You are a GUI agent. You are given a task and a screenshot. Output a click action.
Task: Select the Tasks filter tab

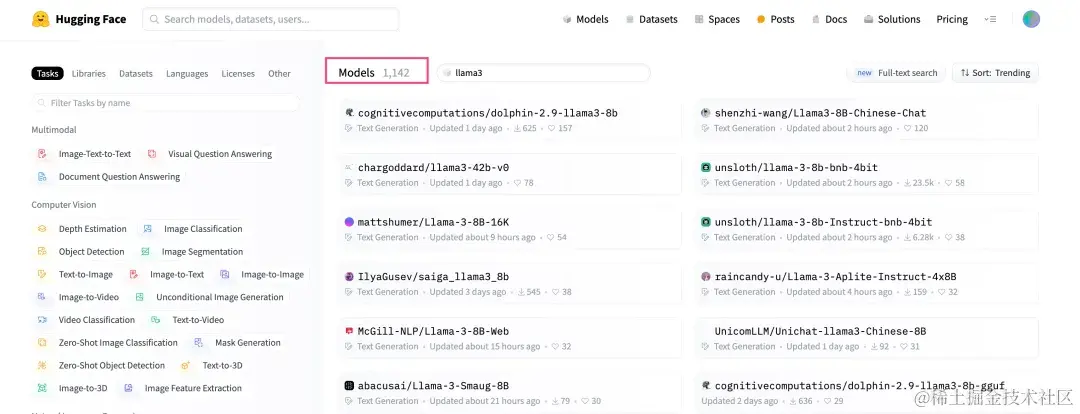coord(48,73)
